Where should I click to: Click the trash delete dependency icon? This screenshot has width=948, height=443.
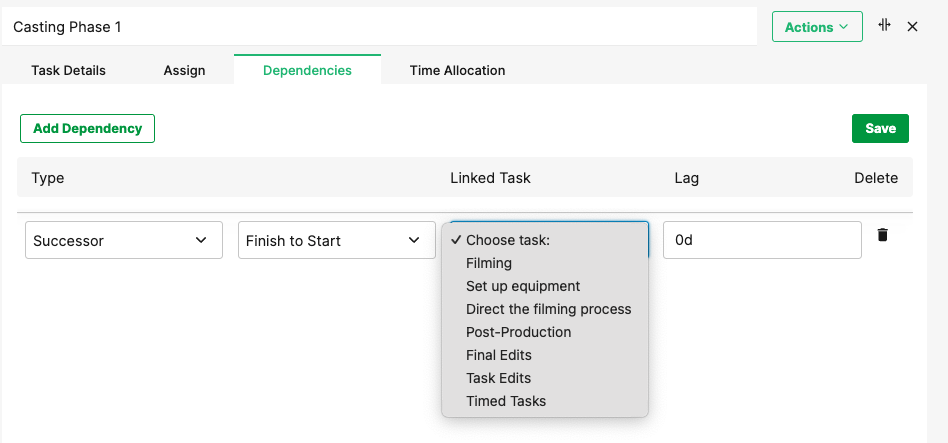tap(882, 235)
